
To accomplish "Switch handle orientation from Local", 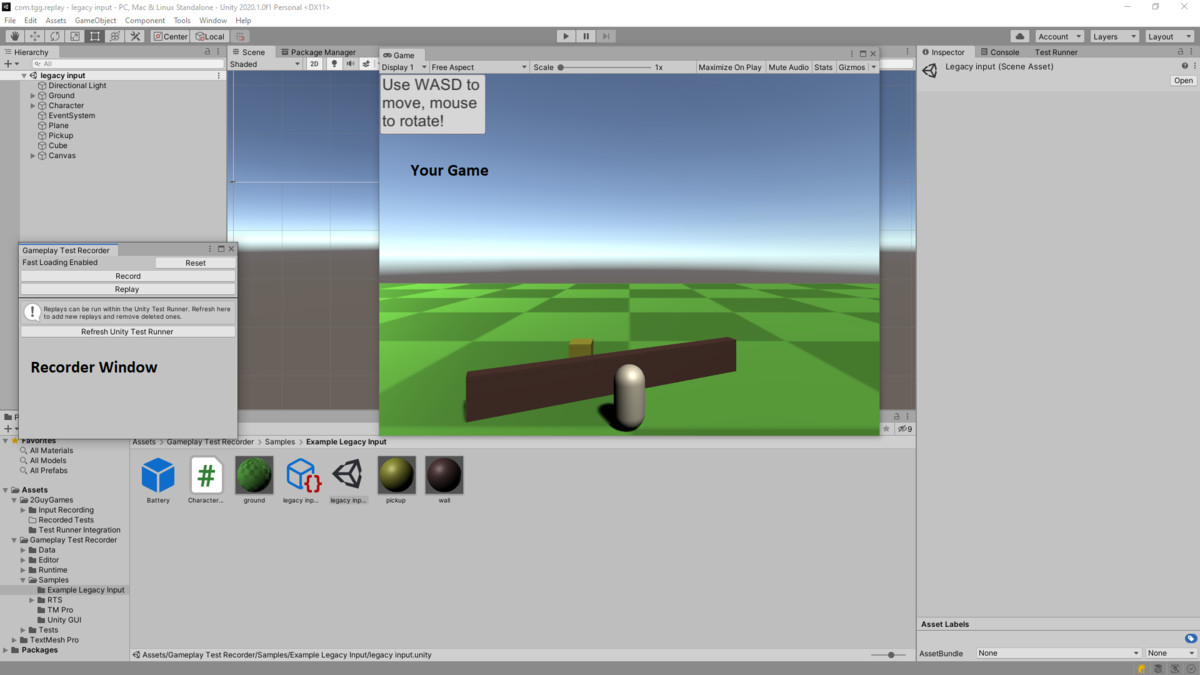I will tap(210, 36).
